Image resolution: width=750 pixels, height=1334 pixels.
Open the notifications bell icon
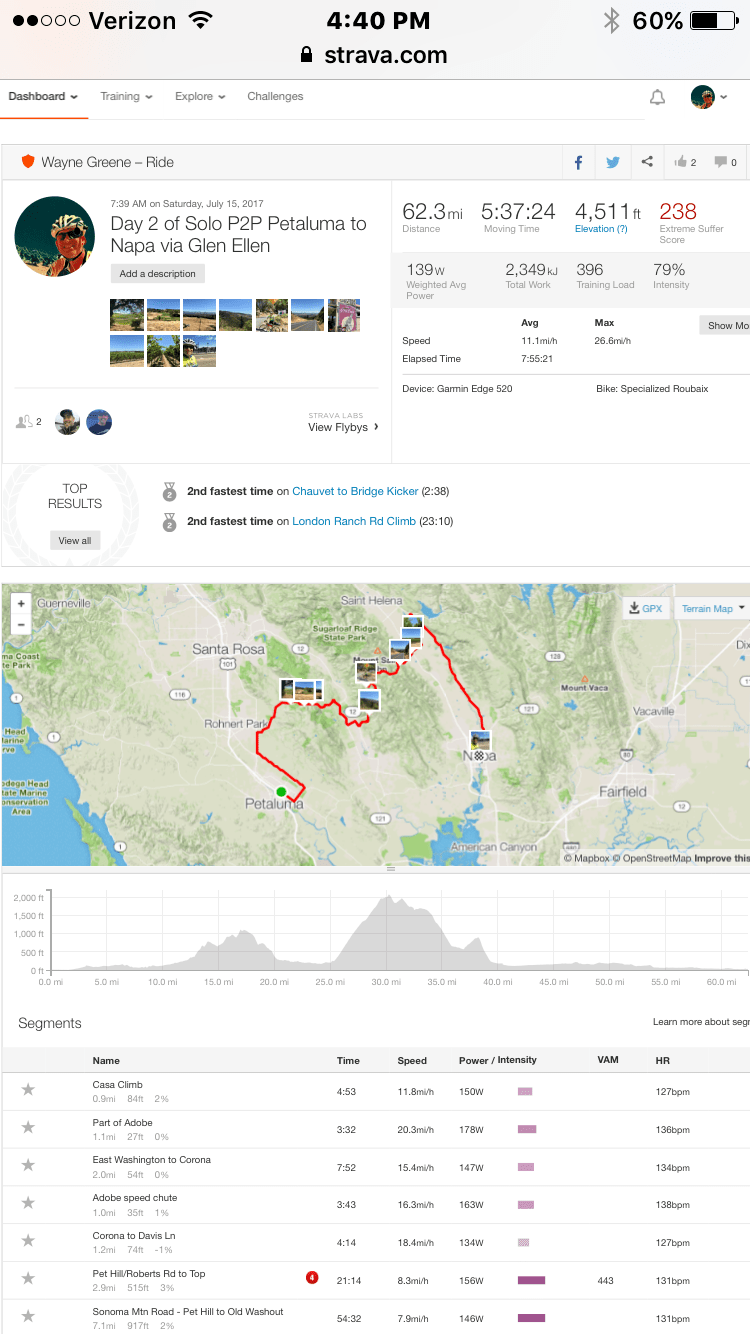tap(657, 97)
